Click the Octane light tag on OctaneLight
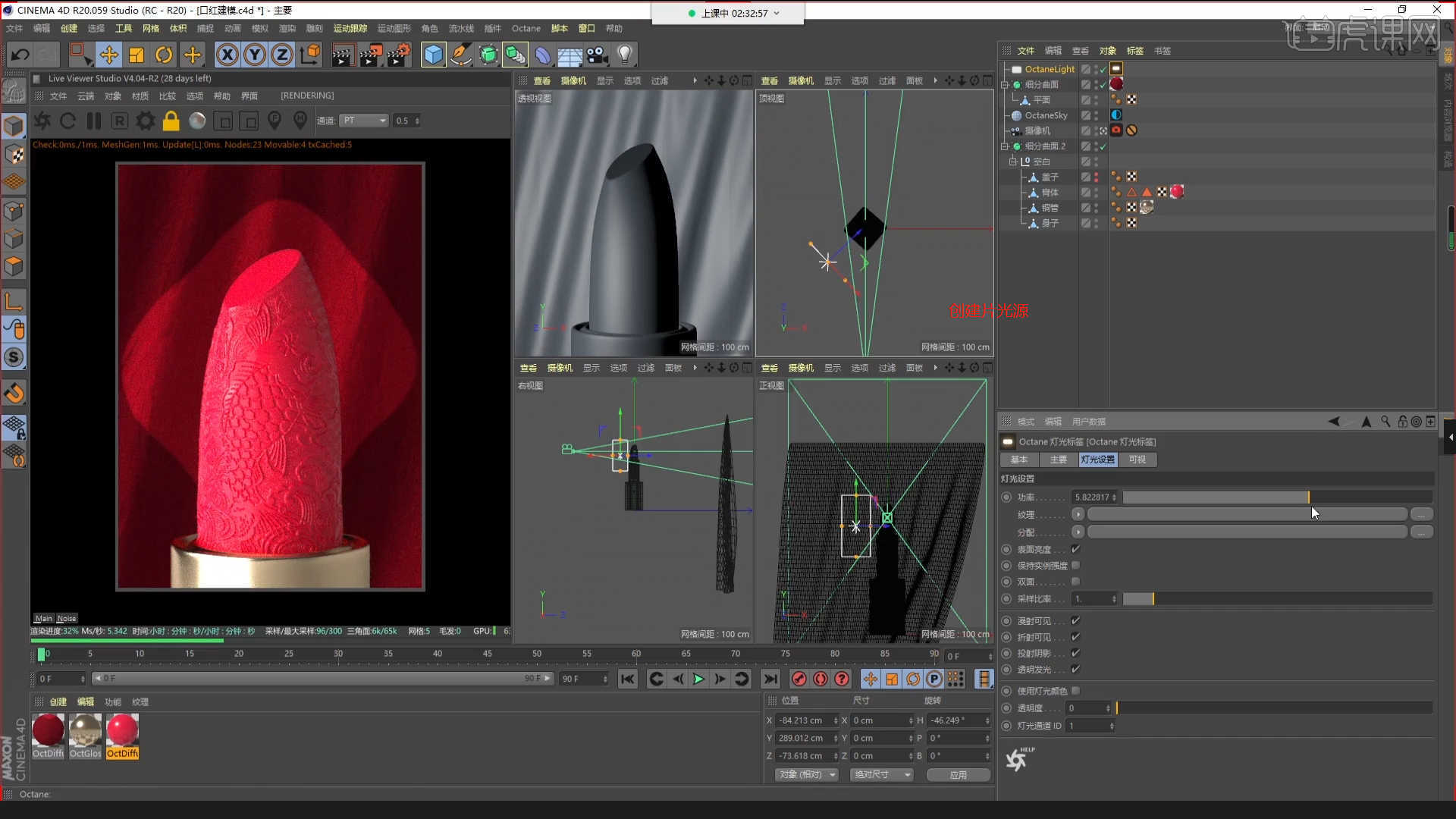Viewport: 1456px width, 819px height. coord(1116,69)
